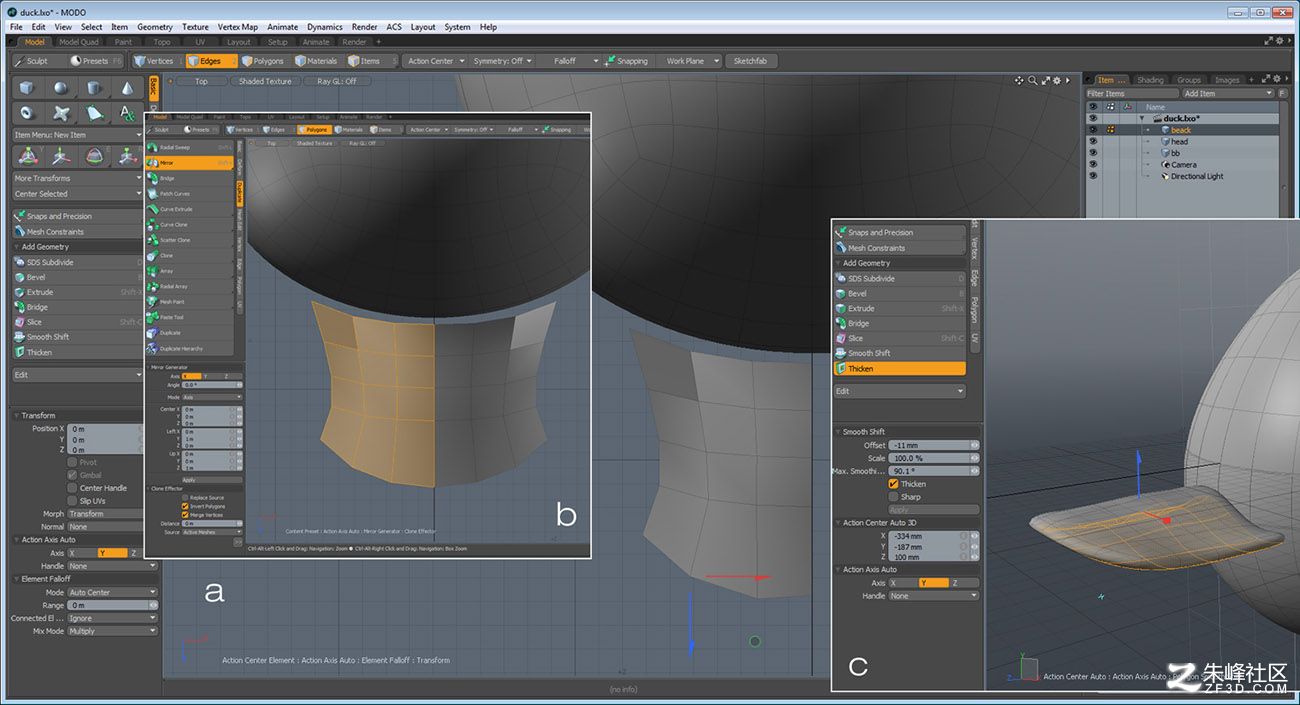Click the Smooth Shift icon in main panel

pyautogui.click(x=19, y=337)
